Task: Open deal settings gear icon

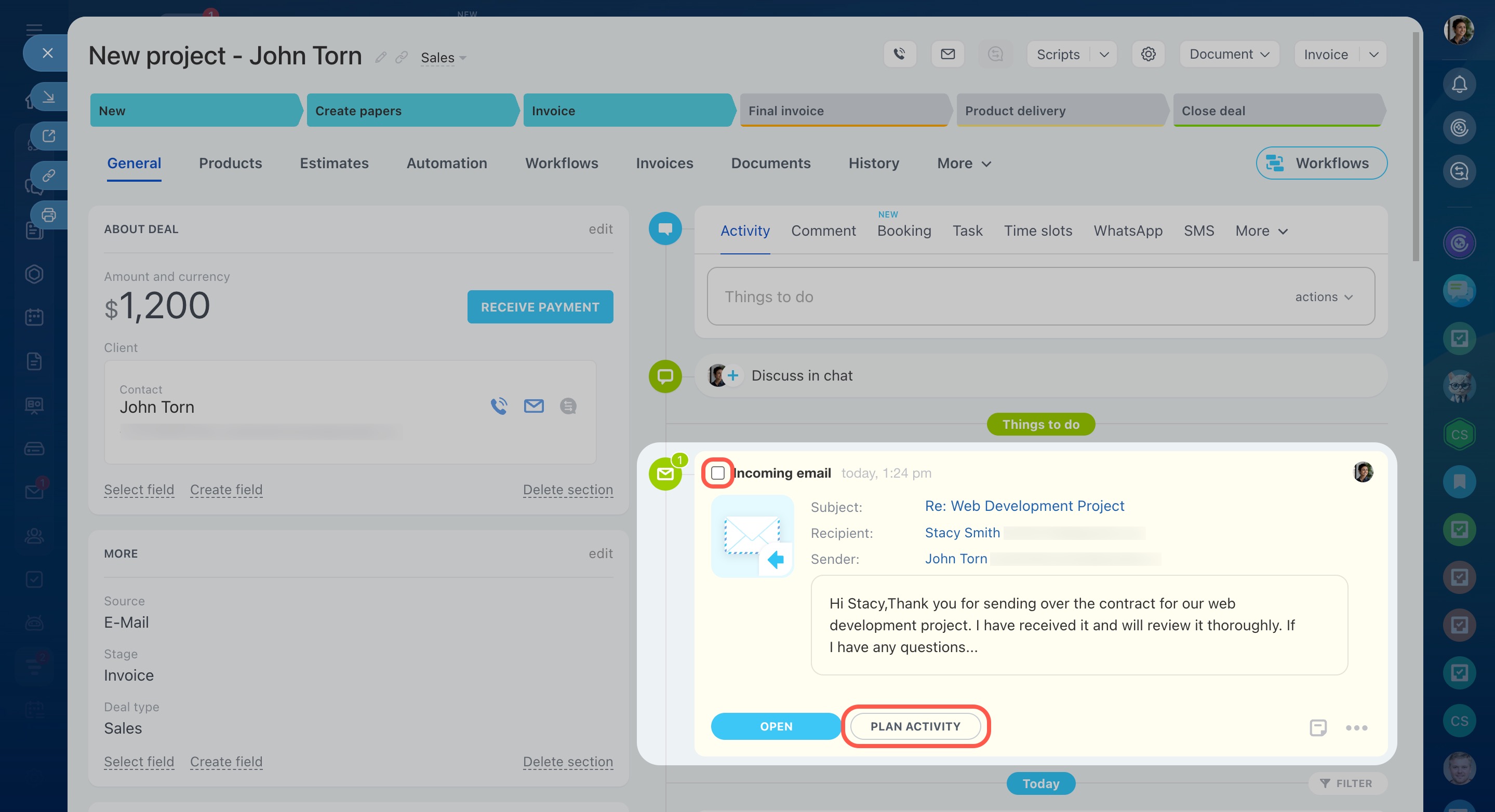Action: (1148, 54)
